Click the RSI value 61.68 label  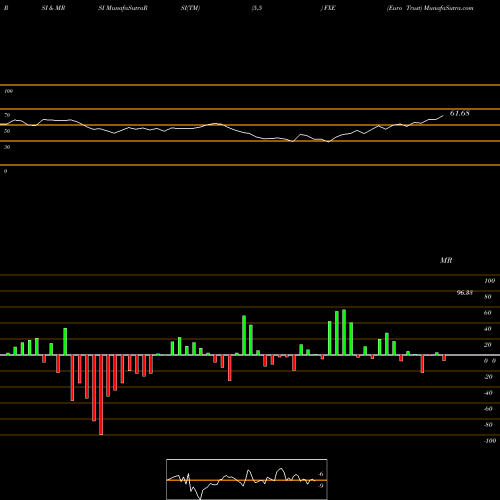460,113
